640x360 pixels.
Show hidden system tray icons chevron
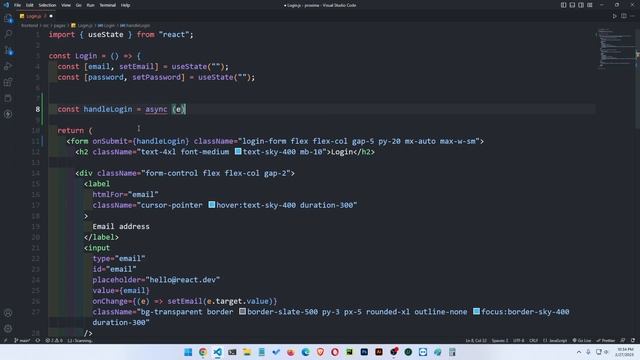click(x=579, y=352)
